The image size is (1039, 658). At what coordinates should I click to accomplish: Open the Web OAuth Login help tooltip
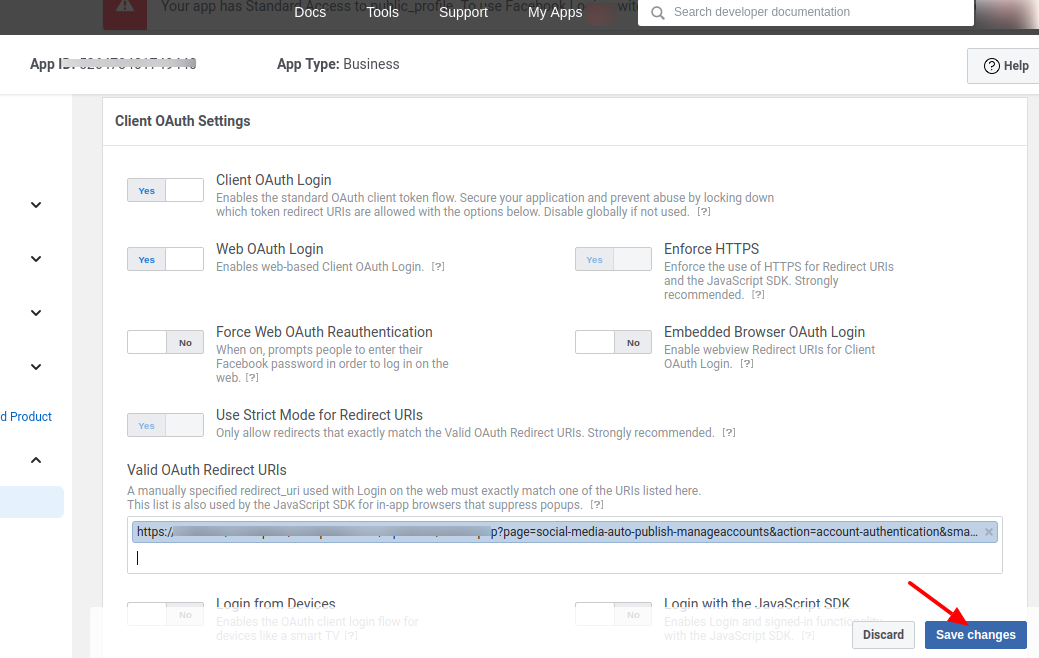tap(438, 266)
